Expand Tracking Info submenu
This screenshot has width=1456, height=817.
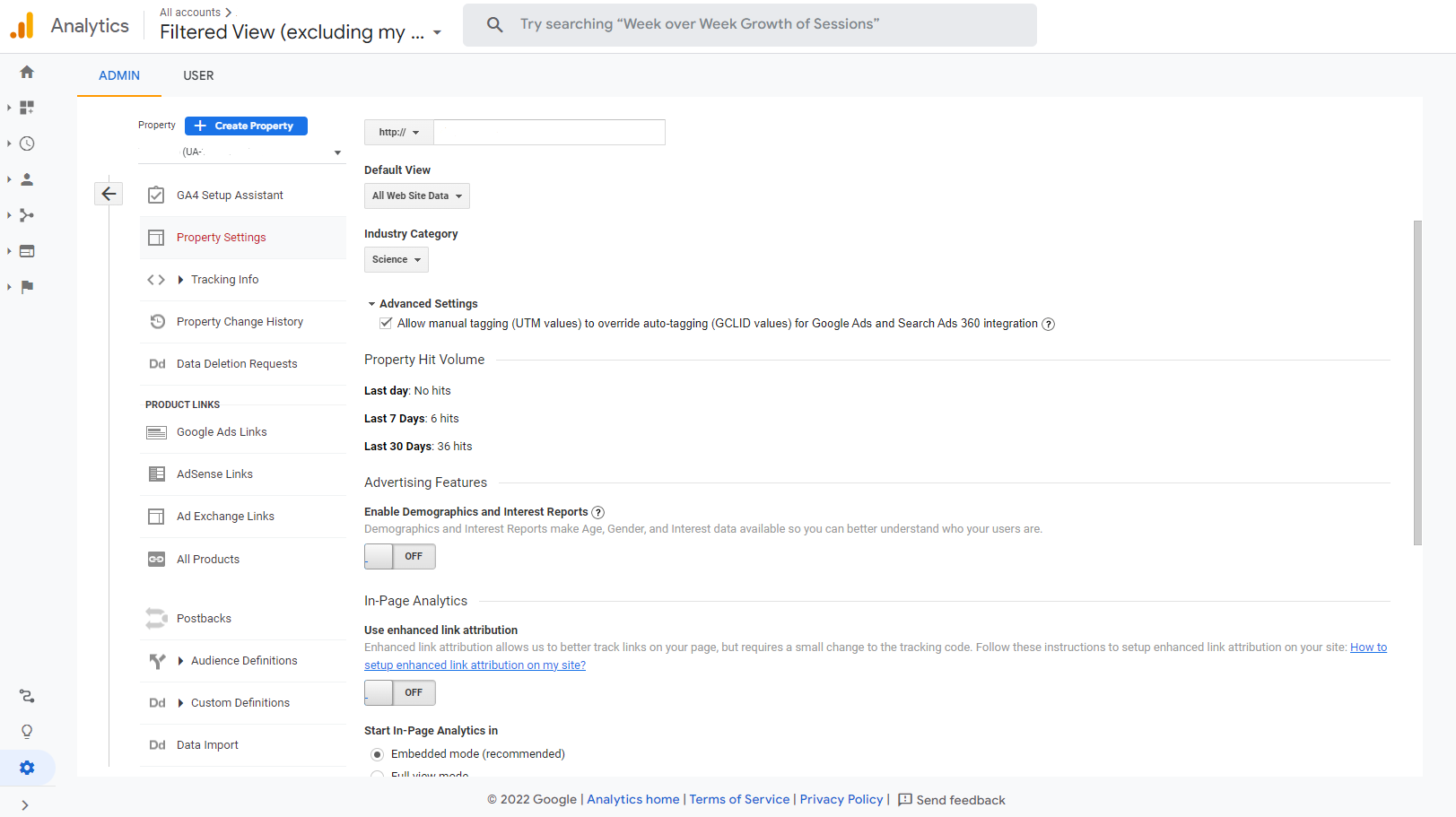(x=181, y=280)
